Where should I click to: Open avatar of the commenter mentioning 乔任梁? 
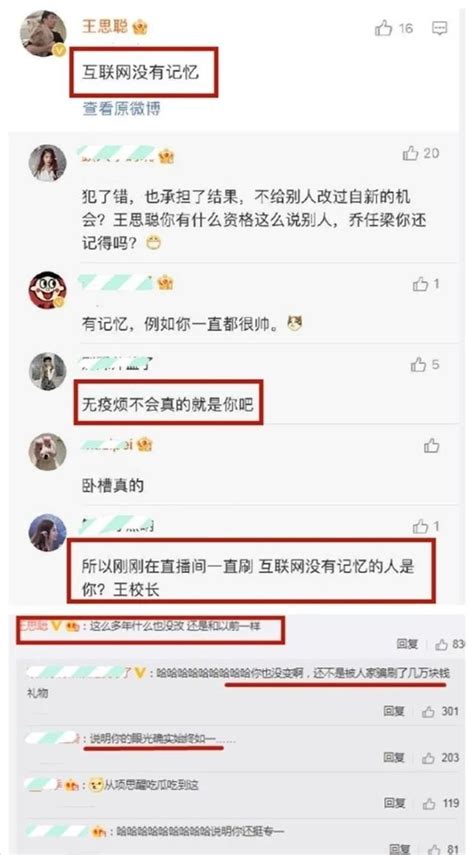[47, 162]
